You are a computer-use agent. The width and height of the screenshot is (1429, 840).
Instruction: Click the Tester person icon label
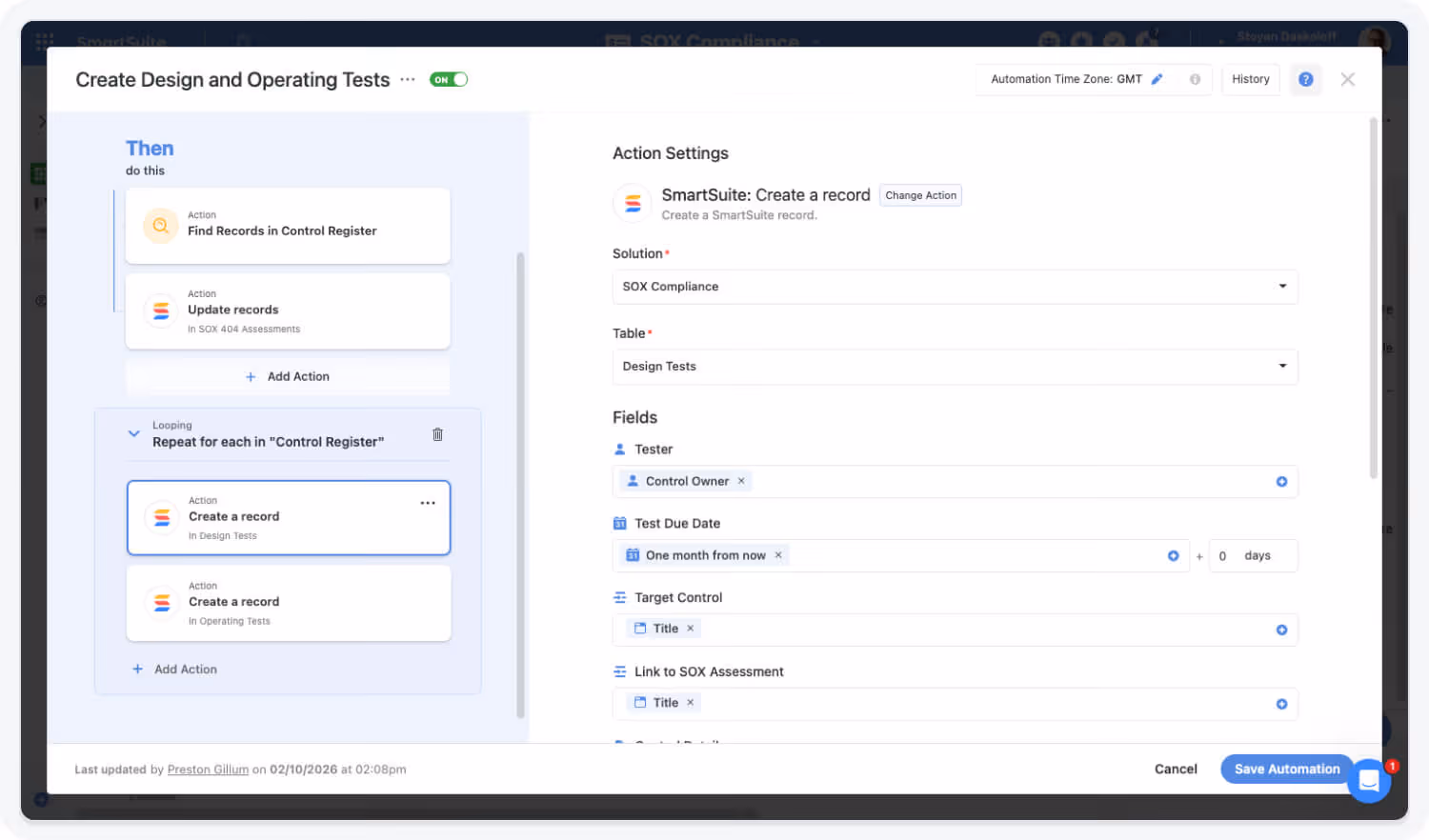point(619,450)
